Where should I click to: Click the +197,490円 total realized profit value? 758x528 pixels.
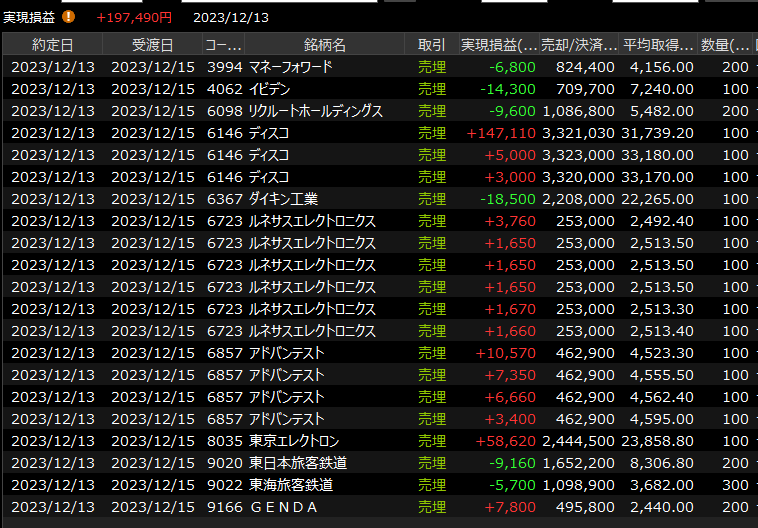(x=134, y=17)
